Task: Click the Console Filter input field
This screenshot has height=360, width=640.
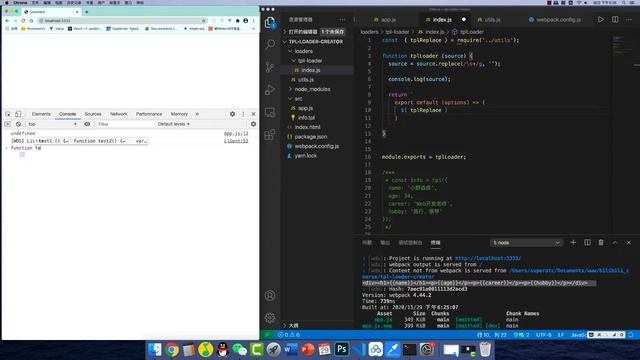Action: [126, 124]
